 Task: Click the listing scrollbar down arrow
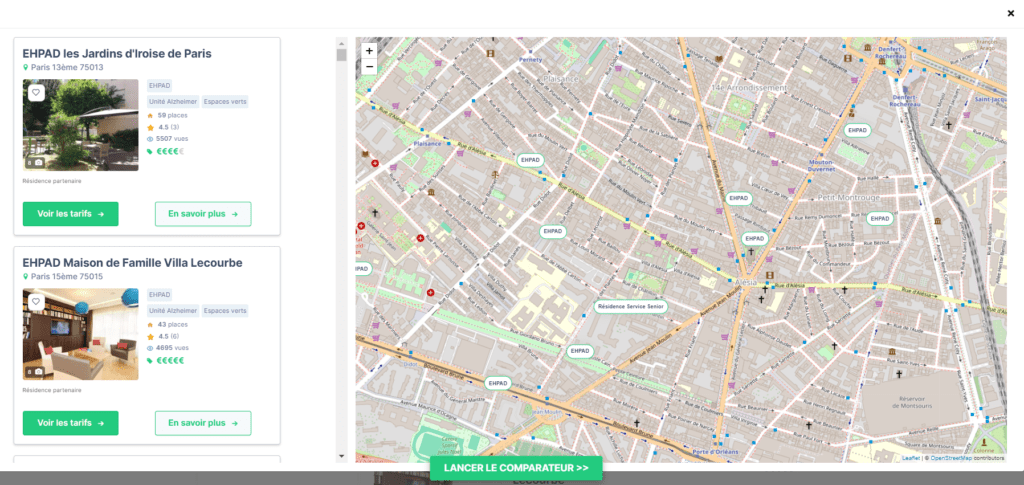(x=342, y=456)
